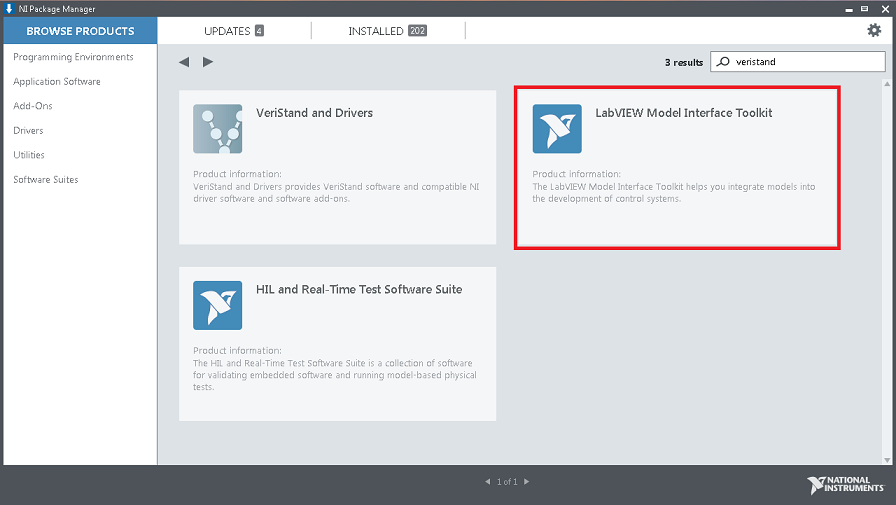Image resolution: width=896 pixels, height=505 pixels.
Task: Minimize the NI Package Manager window
Action: coord(849,9)
